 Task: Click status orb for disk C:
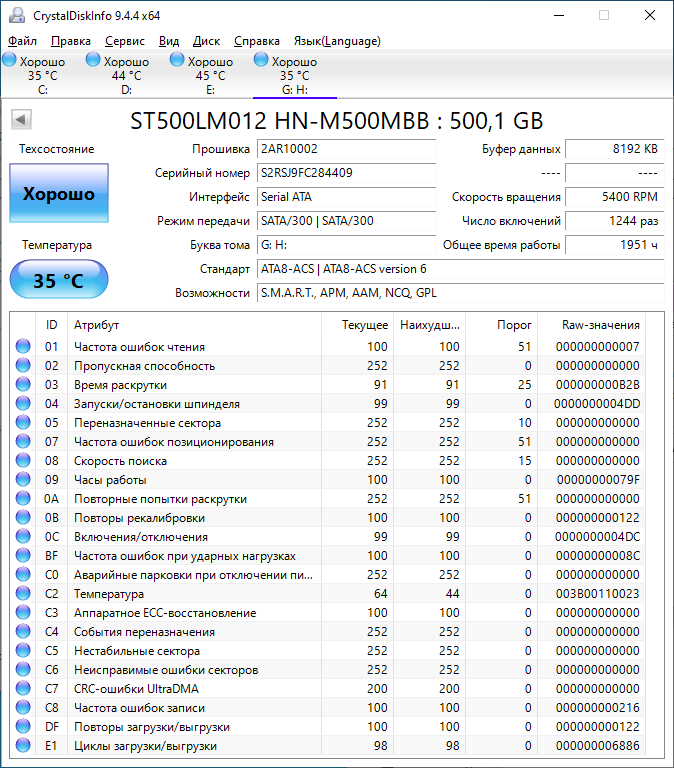pos(9,60)
